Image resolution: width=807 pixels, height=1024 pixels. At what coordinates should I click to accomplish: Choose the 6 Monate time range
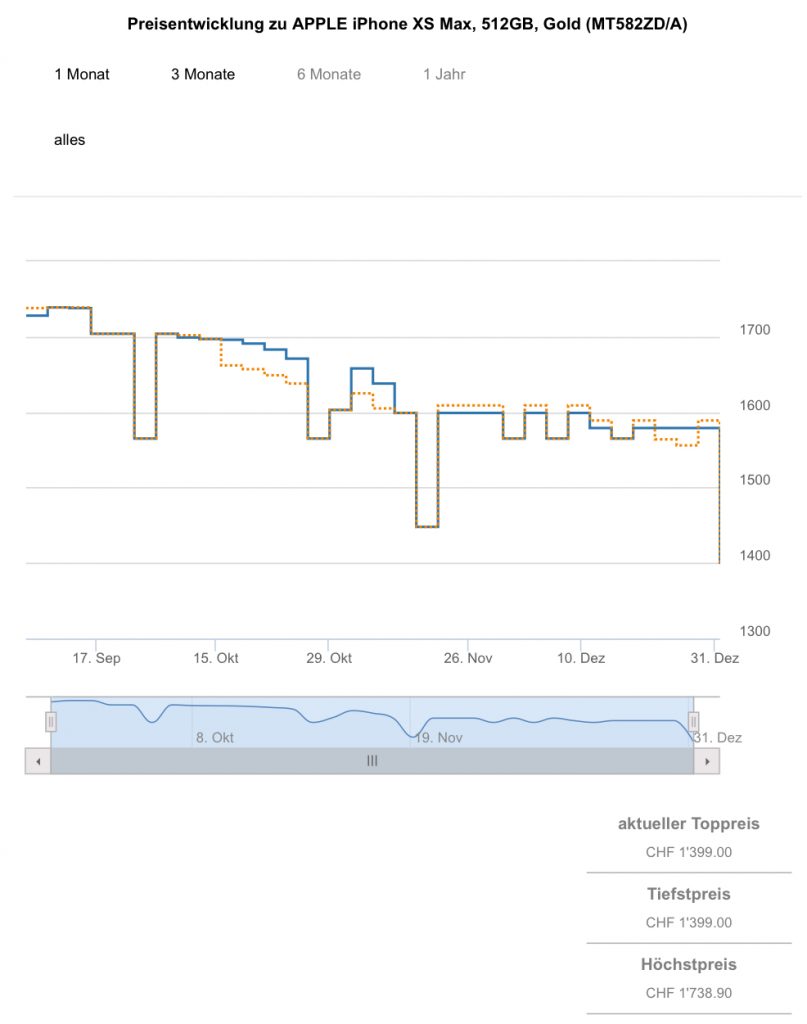(329, 74)
